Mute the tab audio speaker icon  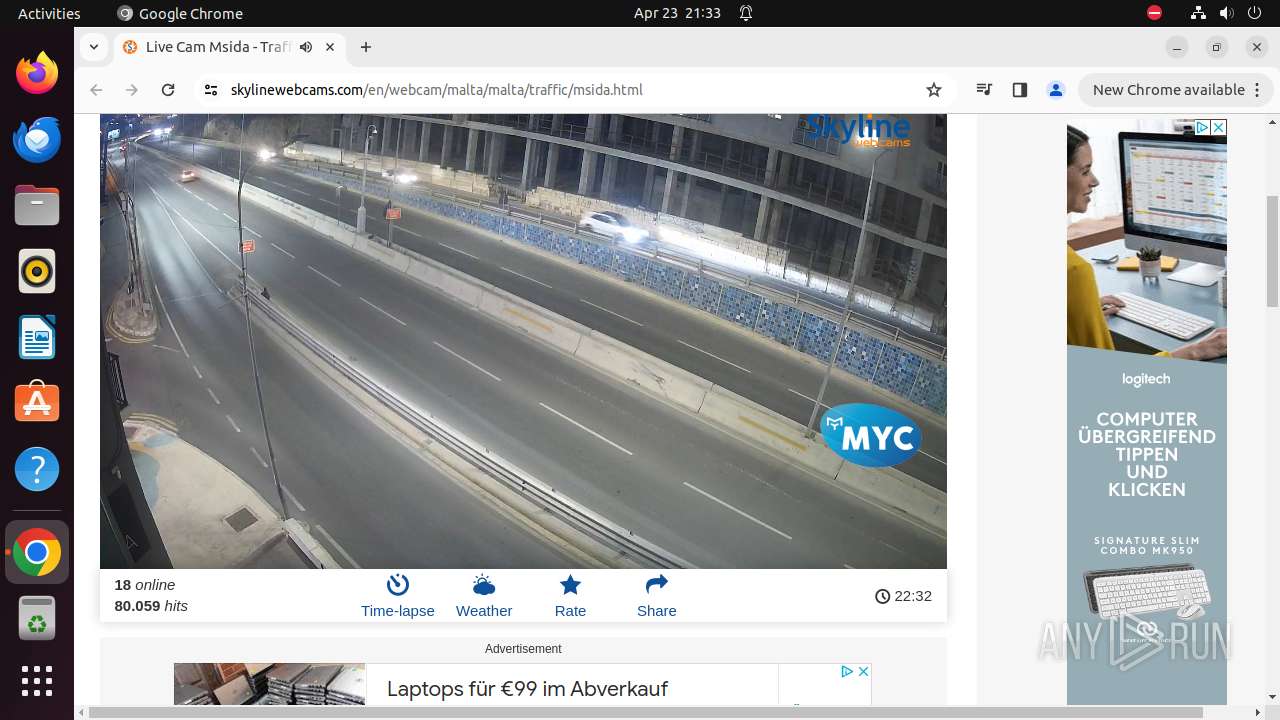tap(306, 47)
